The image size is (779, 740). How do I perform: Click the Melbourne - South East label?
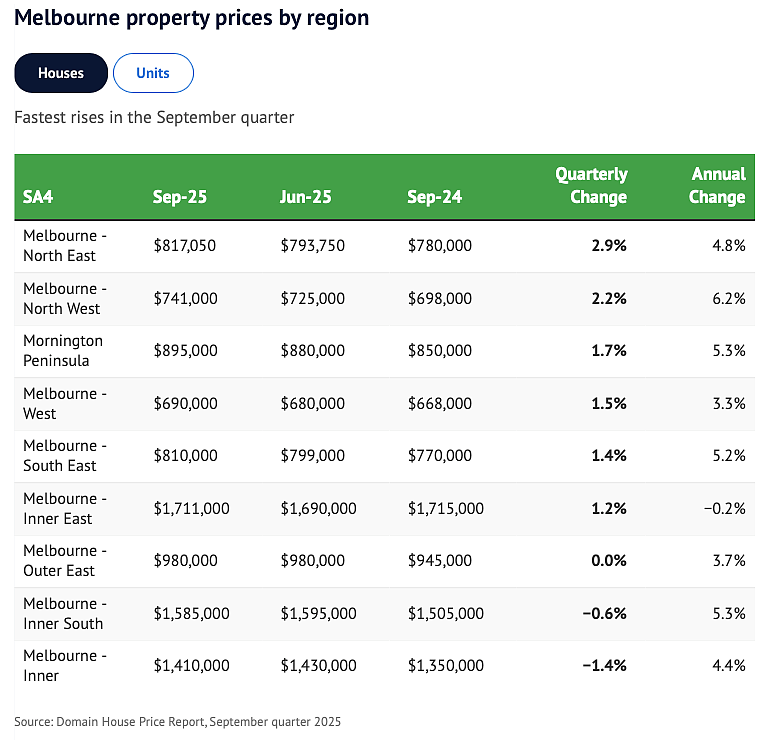pyautogui.click(x=65, y=456)
